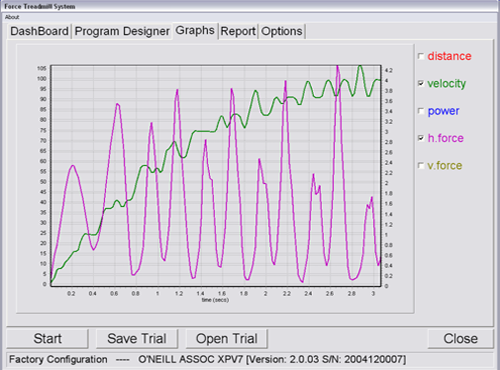The image size is (500, 370).
Task: Click the Start button
Action: point(47,339)
